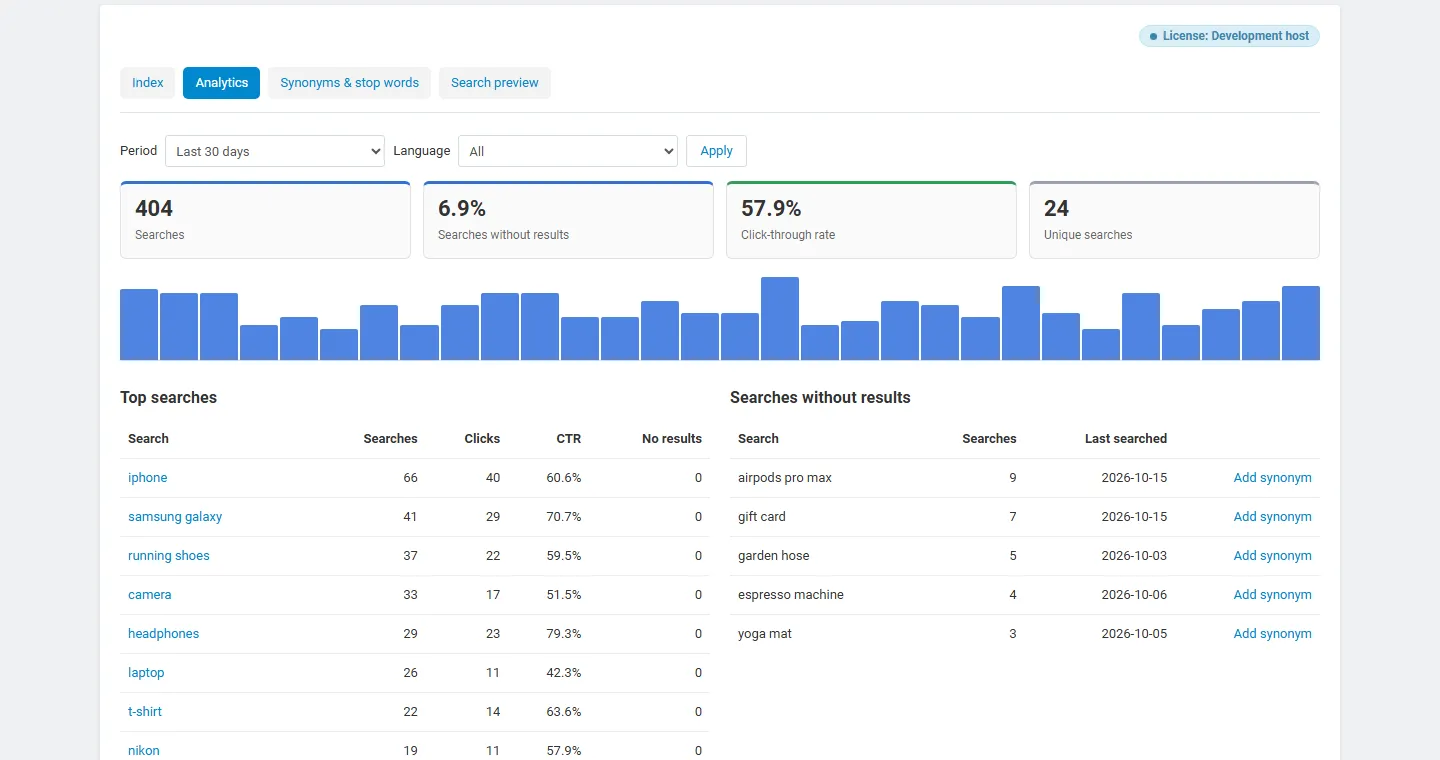The image size is (1440, 760).
Task: Open the Analytics tab
Action: click(222, 83)
